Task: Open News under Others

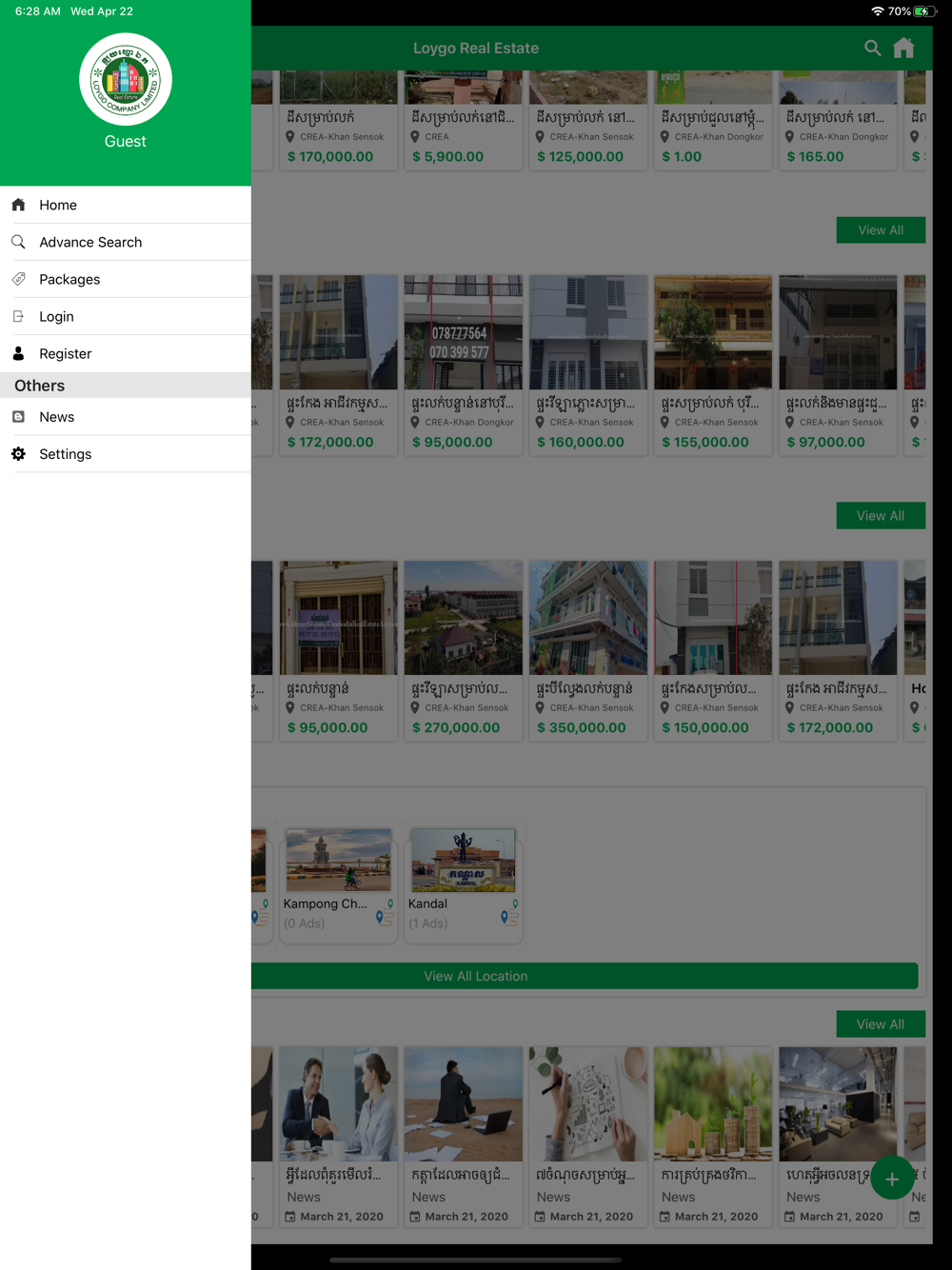Action: click(126, 417)
